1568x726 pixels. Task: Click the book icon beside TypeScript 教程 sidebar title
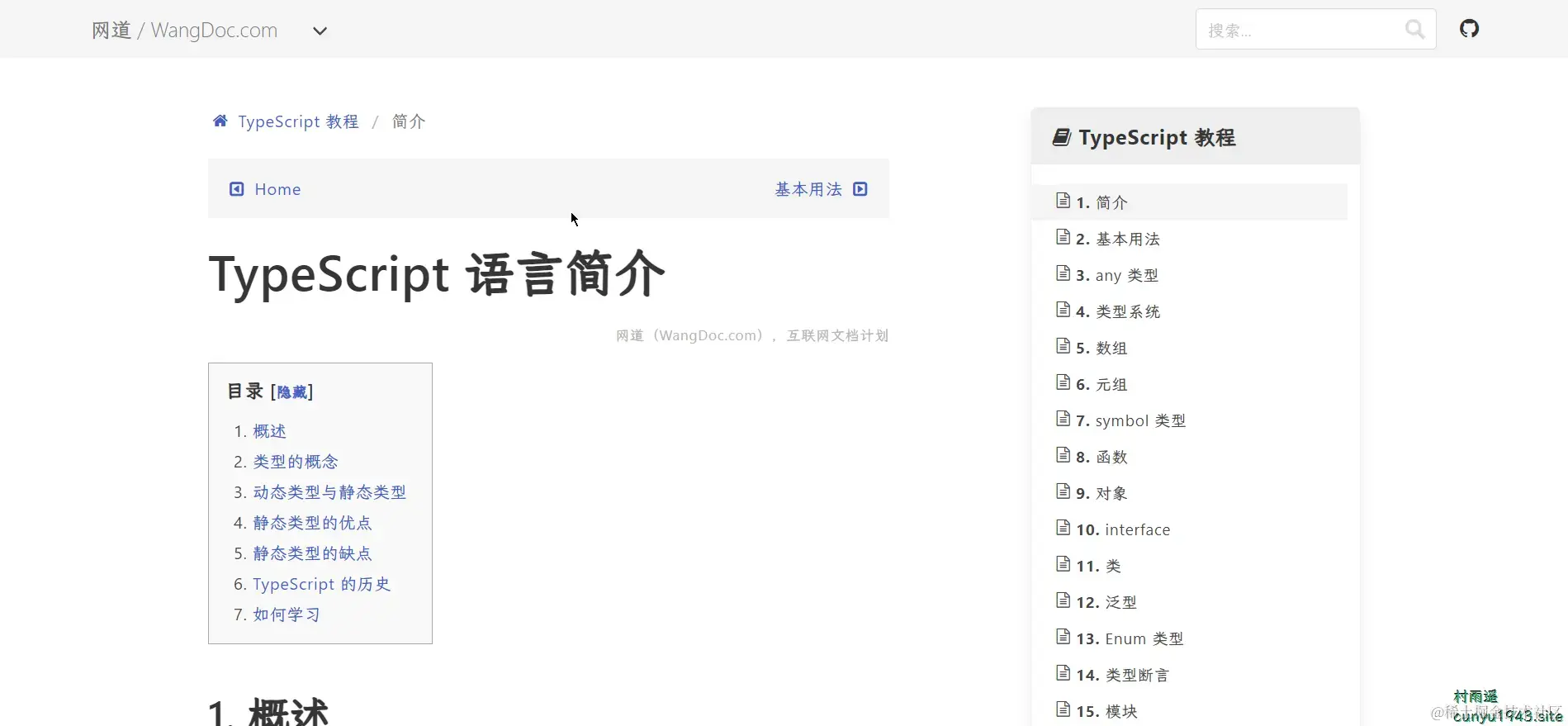coord(1062,137)
